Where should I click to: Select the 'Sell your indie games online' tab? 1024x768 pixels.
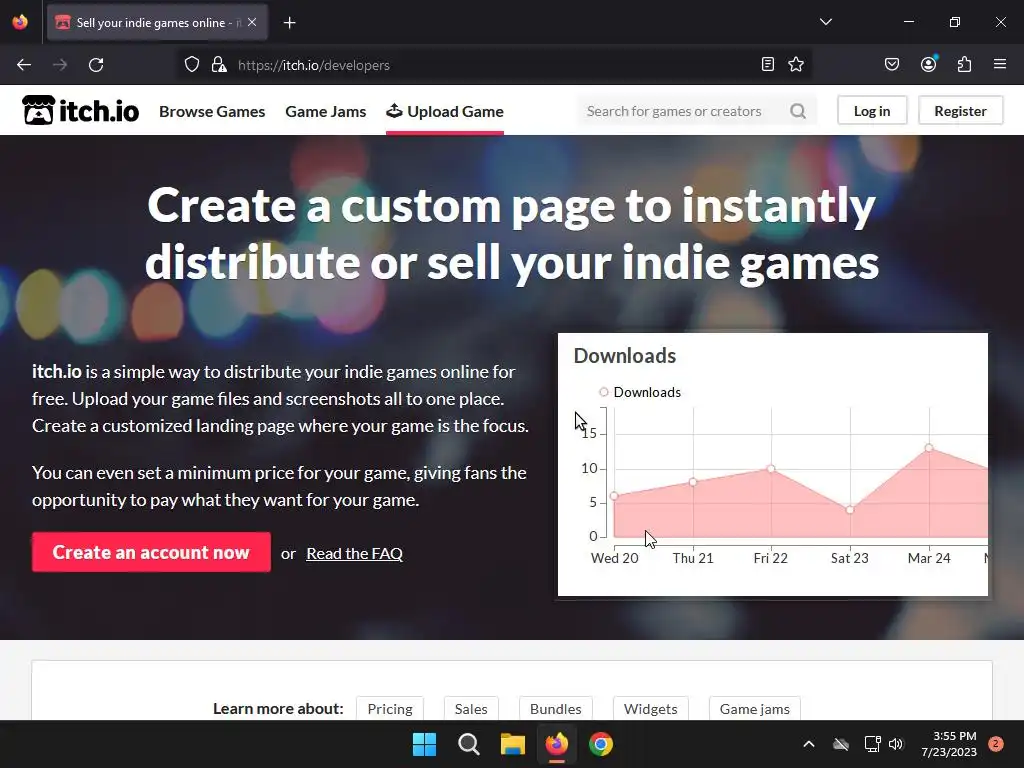tap(157, 22)
